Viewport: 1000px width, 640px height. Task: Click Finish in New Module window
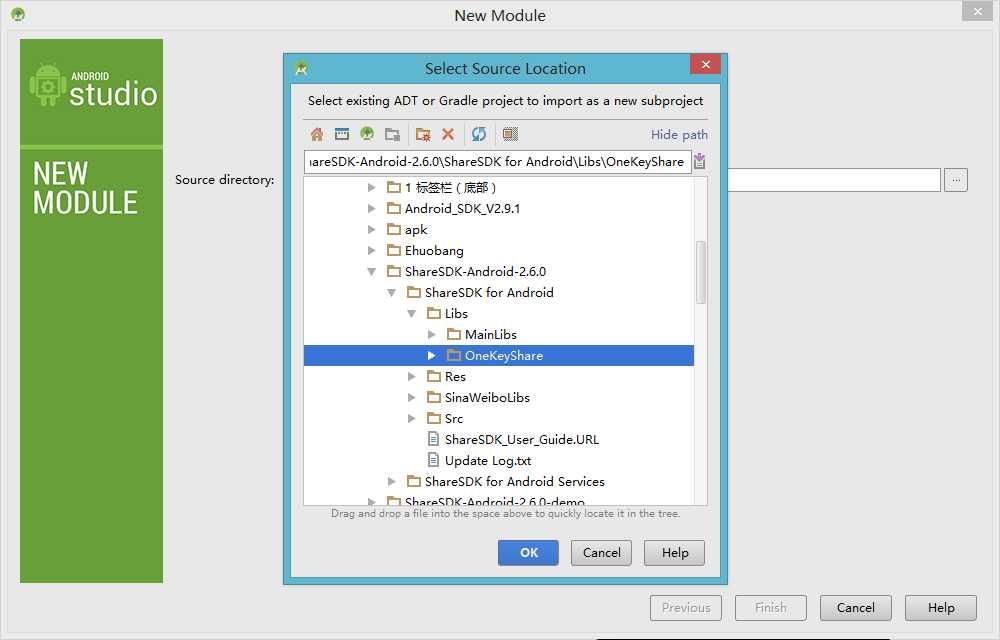(770, 607)
